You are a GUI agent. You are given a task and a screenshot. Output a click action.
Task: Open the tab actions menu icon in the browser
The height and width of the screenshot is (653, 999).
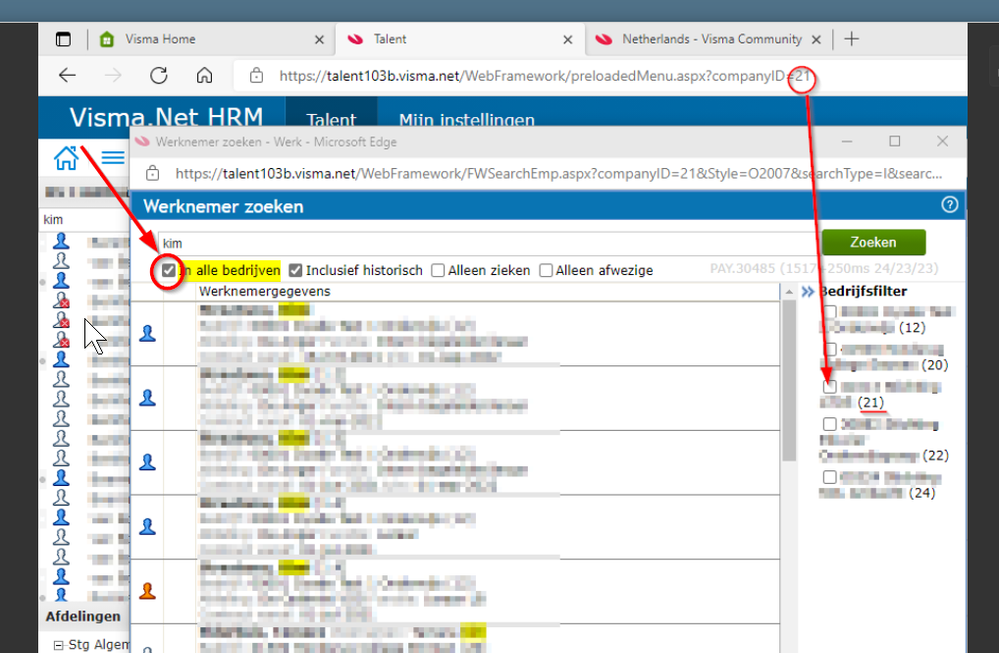coord(63,39)
